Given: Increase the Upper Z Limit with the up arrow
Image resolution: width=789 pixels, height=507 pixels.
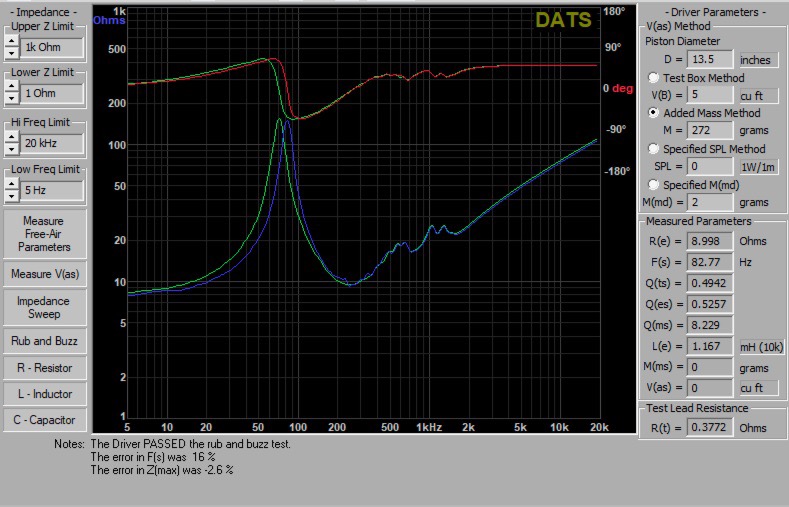Looking at the screenshot, I should click(x=11, y=41).
